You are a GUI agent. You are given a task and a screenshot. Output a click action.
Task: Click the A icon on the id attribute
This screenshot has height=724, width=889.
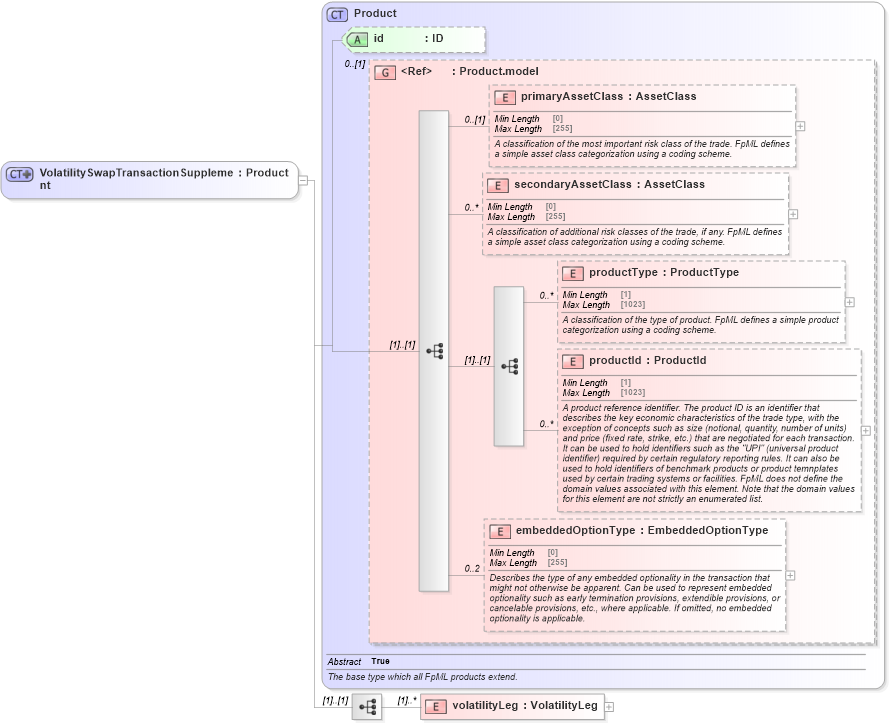pyautogui.click(x=355, y=39)
